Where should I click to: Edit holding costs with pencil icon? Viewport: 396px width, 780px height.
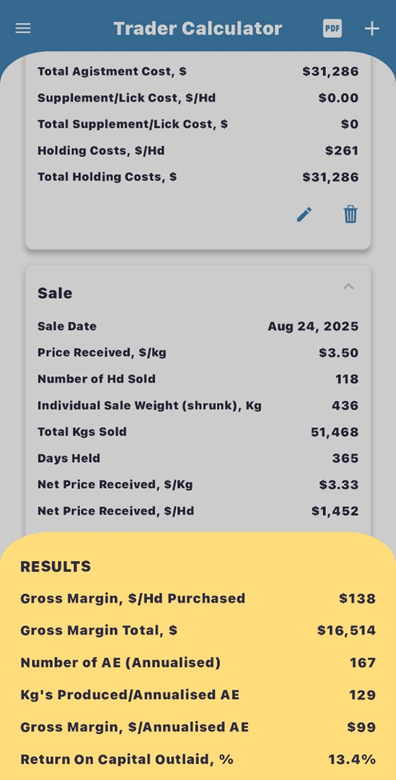pos(304,214)
